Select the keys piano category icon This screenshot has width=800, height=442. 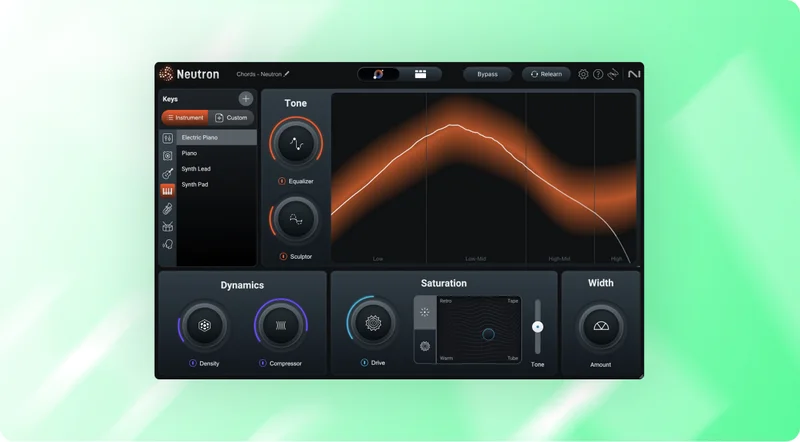coord(167,191)
